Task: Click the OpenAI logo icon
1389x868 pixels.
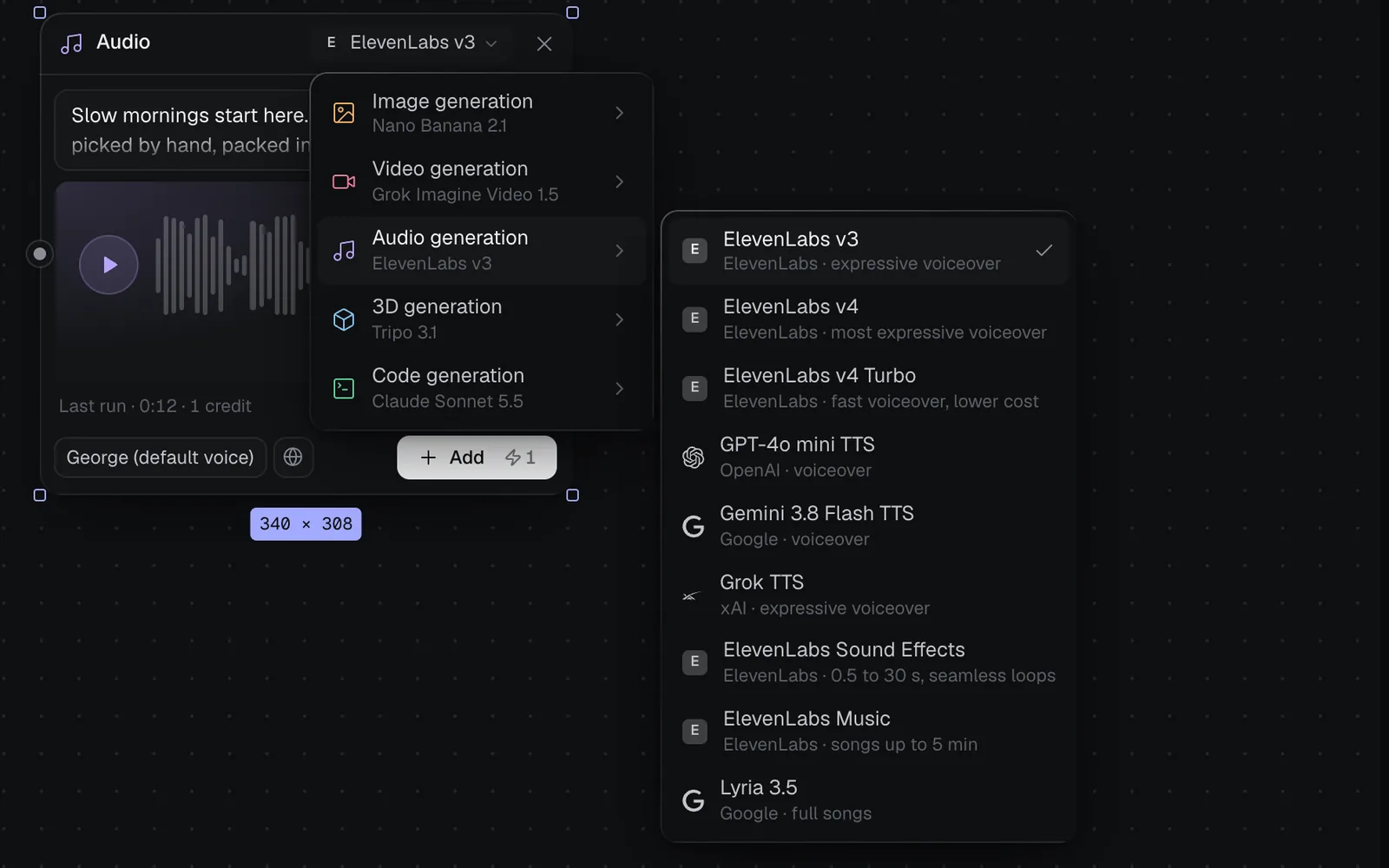Action: point(693,457)
